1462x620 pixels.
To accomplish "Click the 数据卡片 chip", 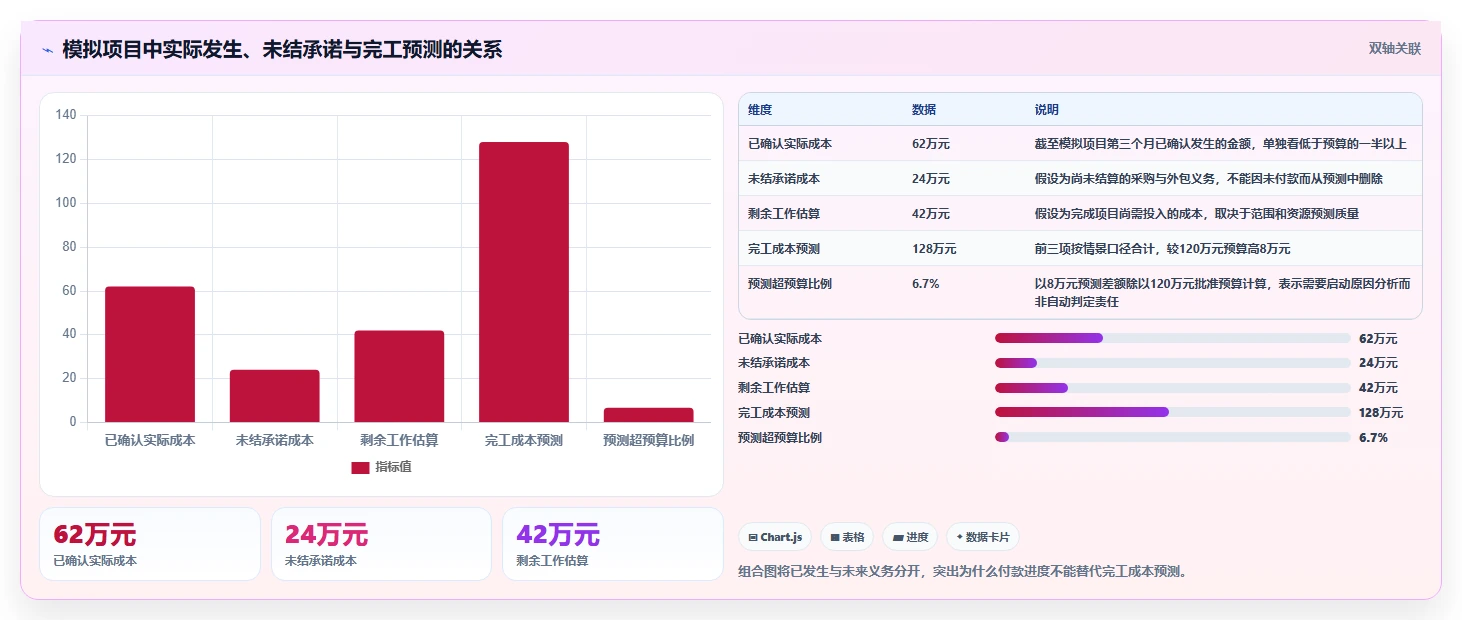I will [x=983, y=537].
